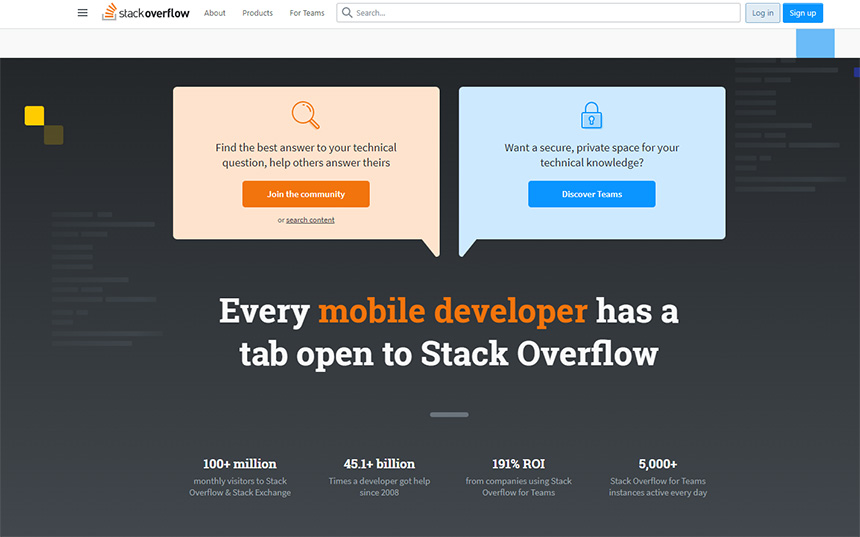Click the orange magnifying glass icon
Image resolution: width=860 pixels, height=537 pixels.
click(x=305, y=115)
